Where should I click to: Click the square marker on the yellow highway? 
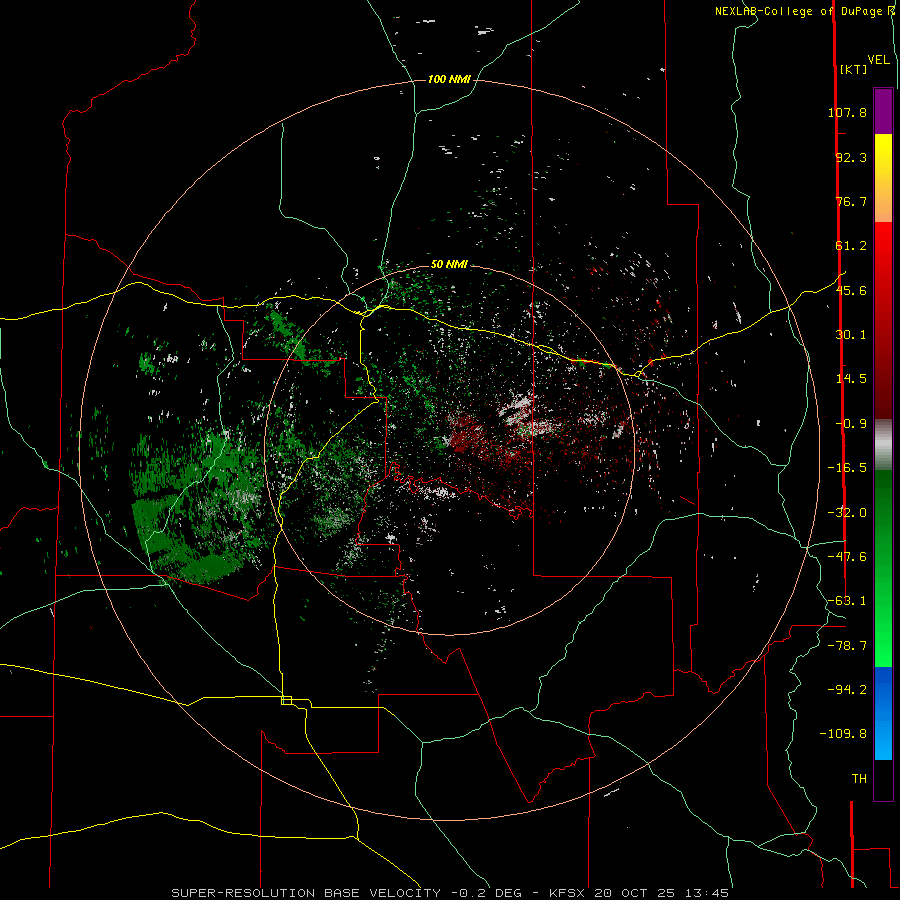point(286,700)
